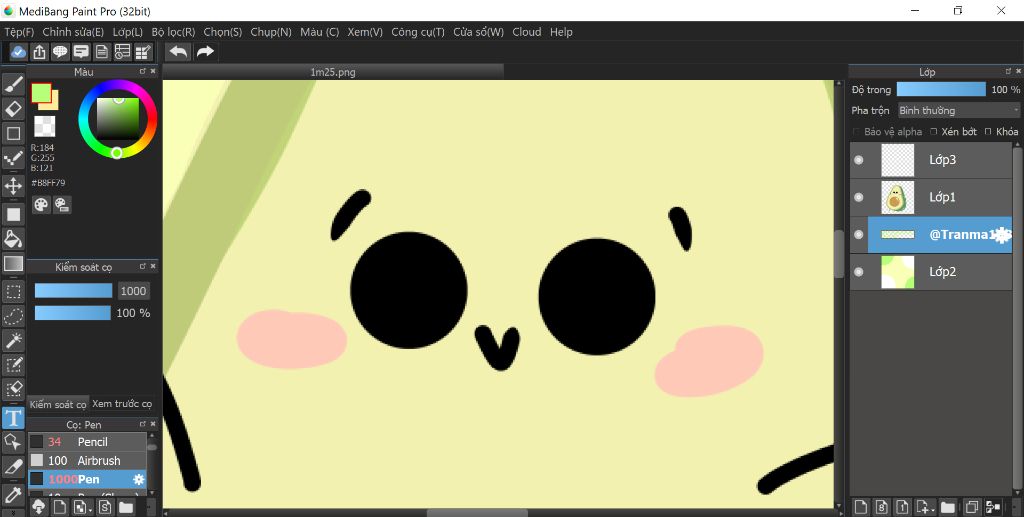1024x517 pixels.
Task: Select the 1m25.png document tab
Action: 333,72
